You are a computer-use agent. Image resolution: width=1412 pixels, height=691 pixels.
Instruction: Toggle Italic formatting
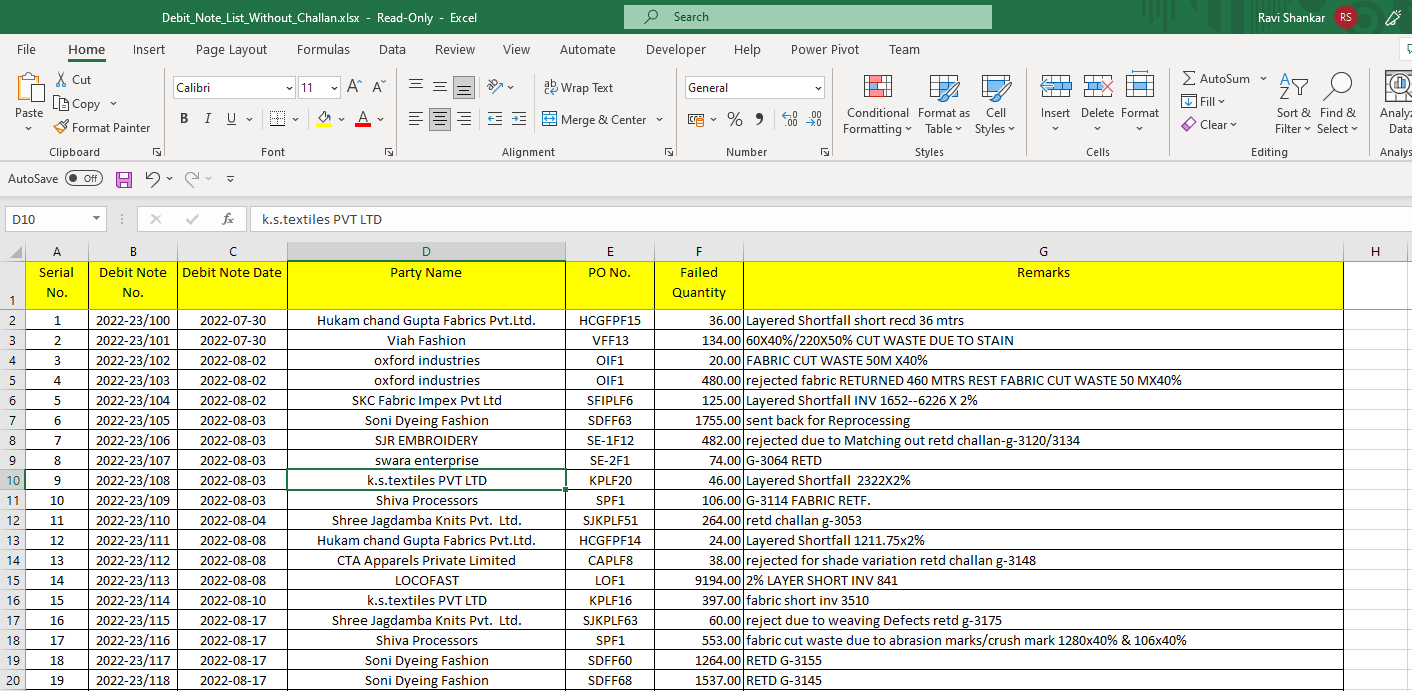click(208, 119)
